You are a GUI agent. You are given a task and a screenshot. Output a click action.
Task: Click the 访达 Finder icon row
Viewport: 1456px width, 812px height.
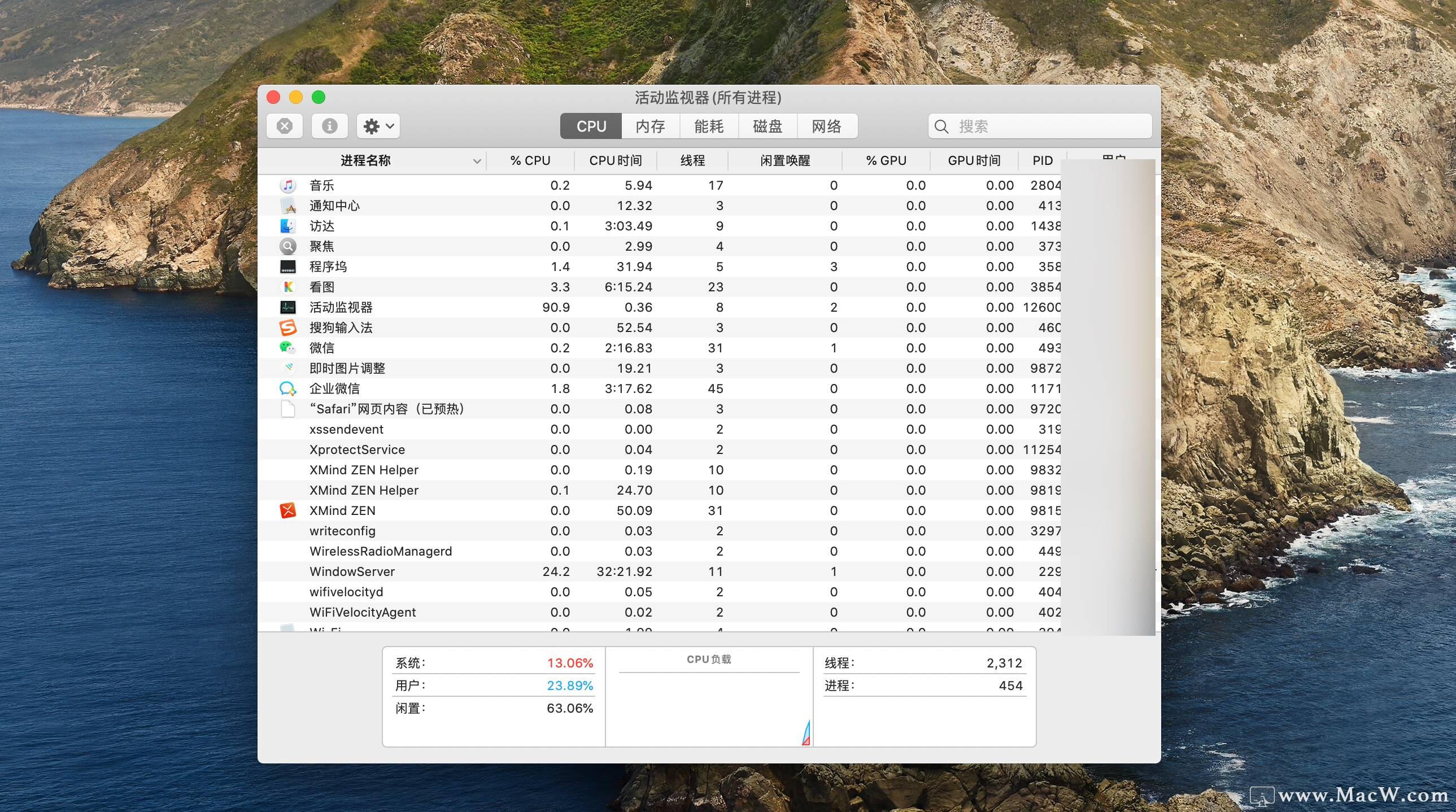click(x=287, y=226)
